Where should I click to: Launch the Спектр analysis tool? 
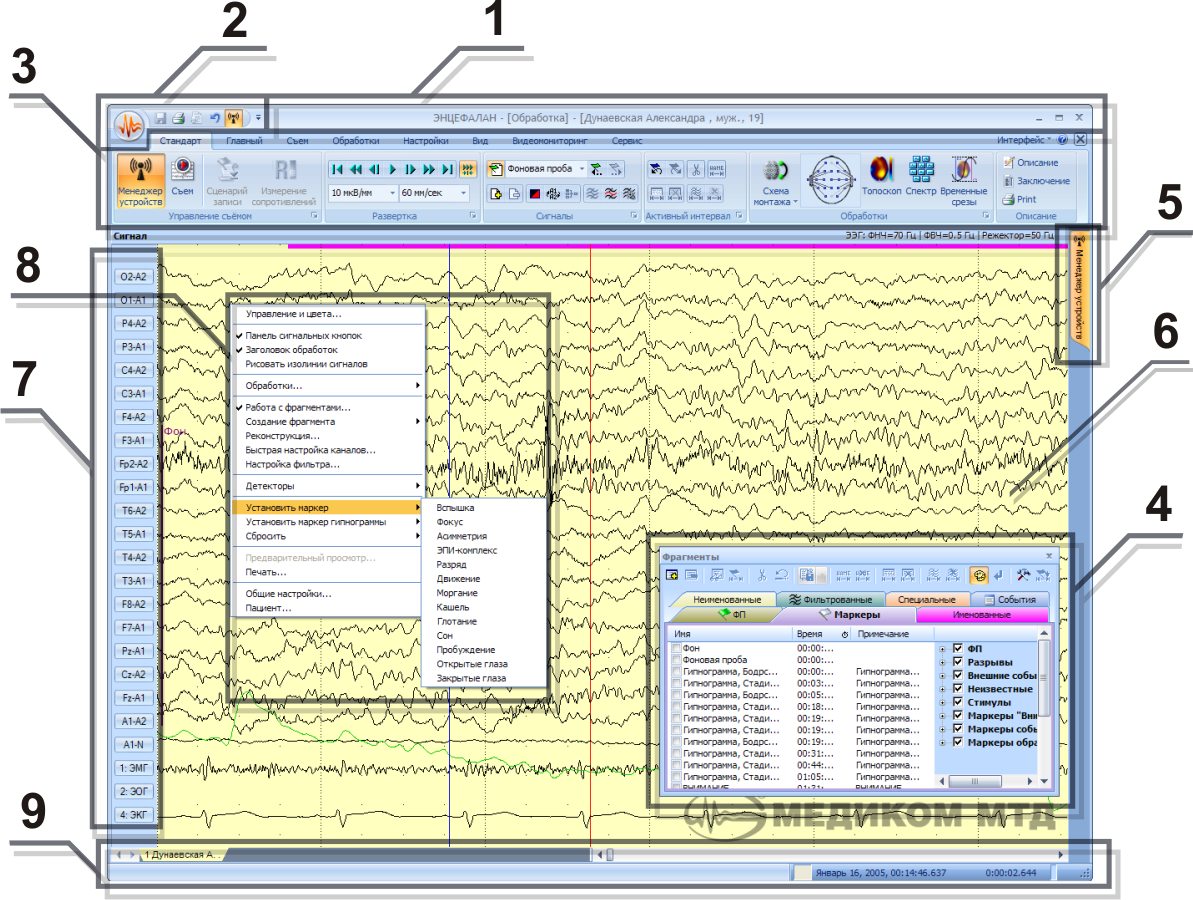pyautogui.click(x=921, y=177)
